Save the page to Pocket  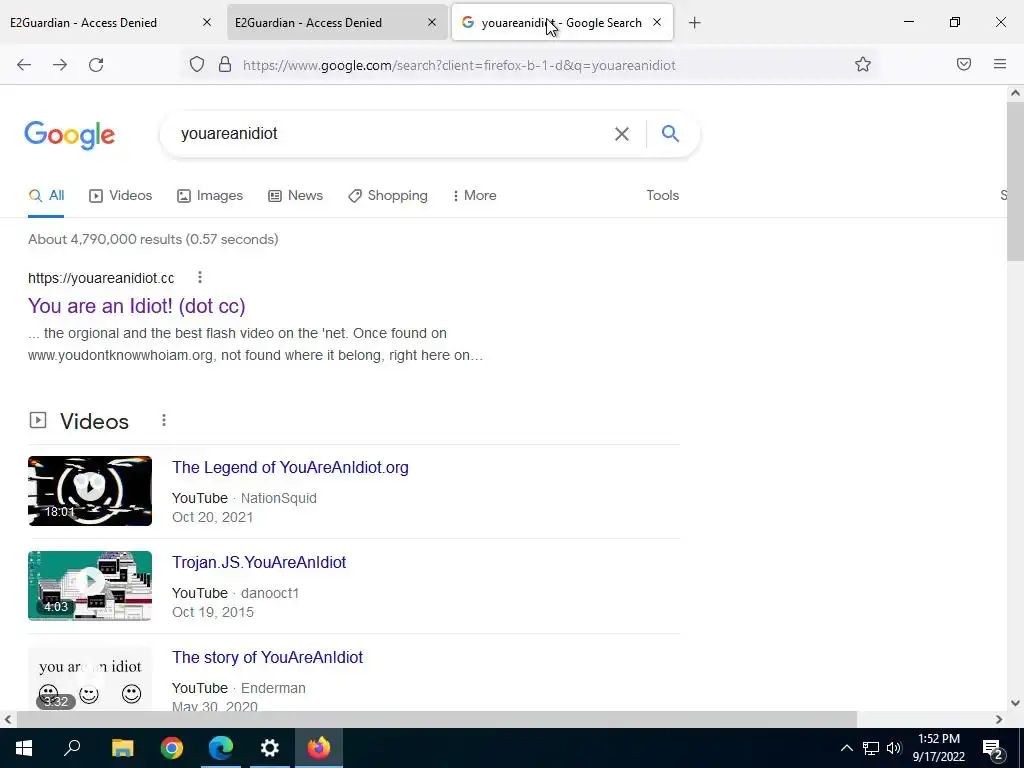pyautogui.click(x=964, y=64)
